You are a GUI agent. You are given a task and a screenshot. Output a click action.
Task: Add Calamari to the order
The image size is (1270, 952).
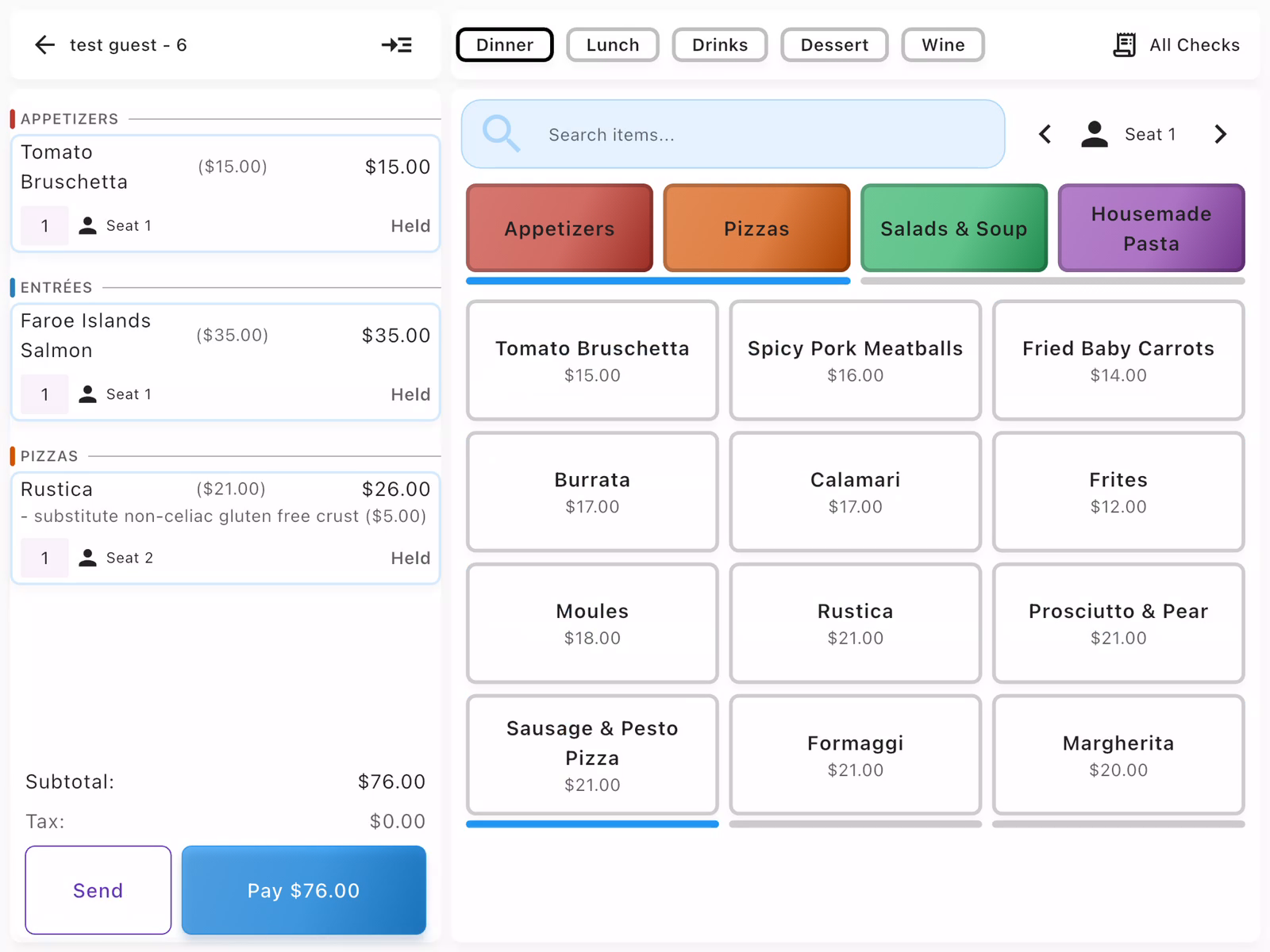click(855, 492)
